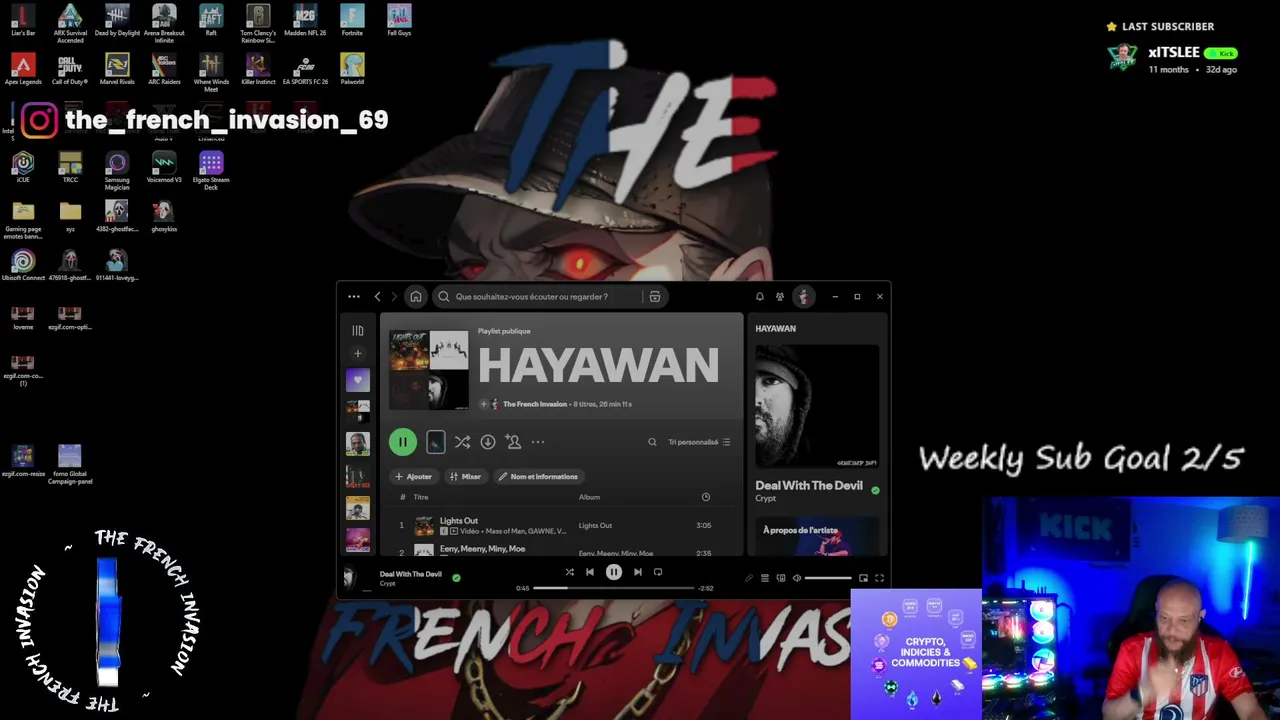Sort tracks by the Album column
The width and height of the screenshot is (1280, 720).
pyautogui.click(x=589, y=497)
